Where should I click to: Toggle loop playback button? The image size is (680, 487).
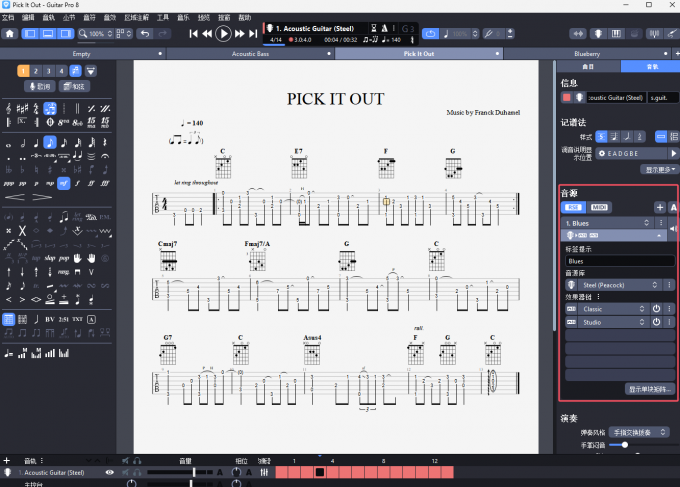pyautogui.click(x=430, y=33)
